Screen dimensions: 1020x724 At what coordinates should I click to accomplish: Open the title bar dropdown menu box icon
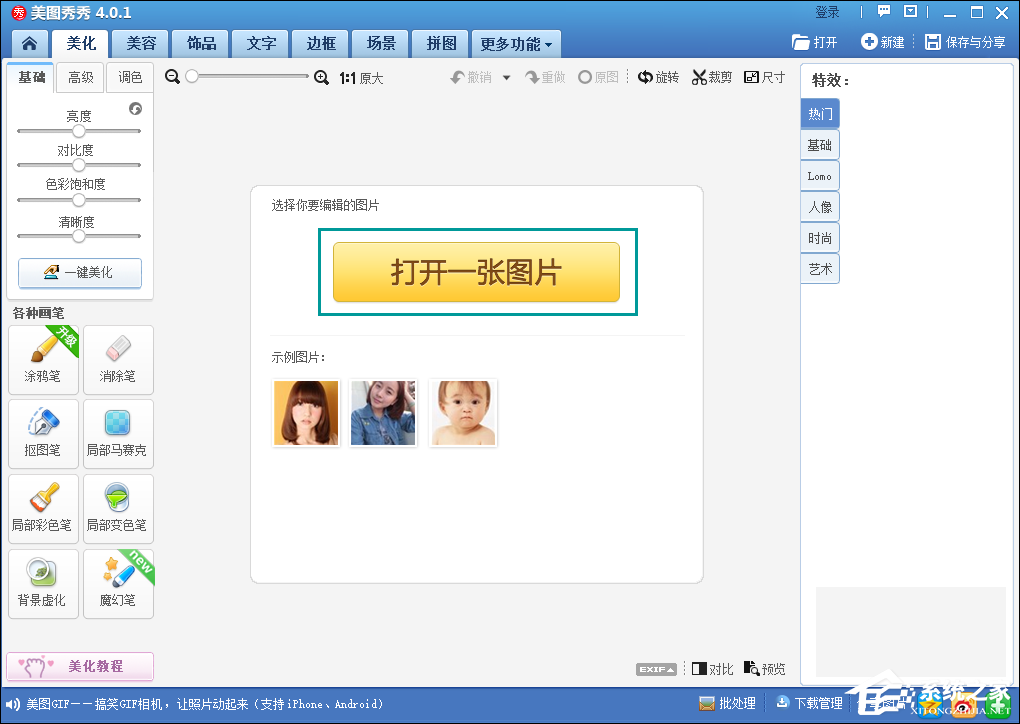click(911, 11)
